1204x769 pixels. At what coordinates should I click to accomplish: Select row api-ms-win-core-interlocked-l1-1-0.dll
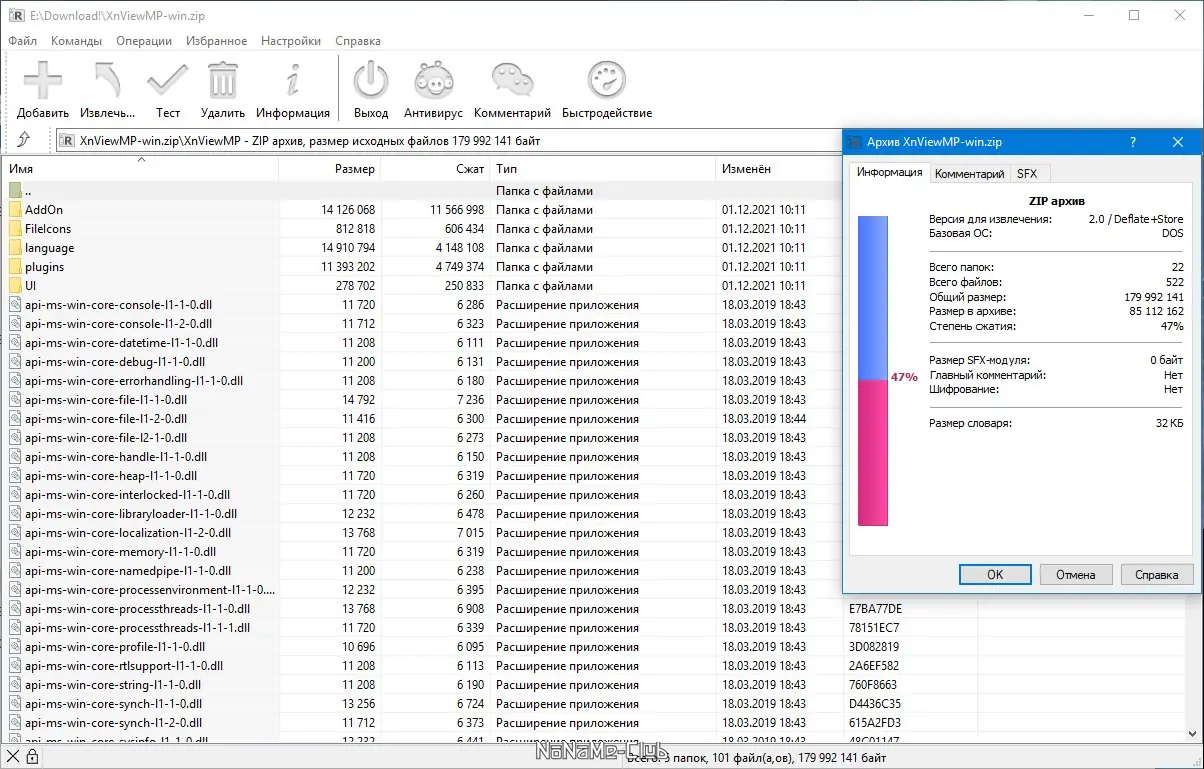point(424,495)
